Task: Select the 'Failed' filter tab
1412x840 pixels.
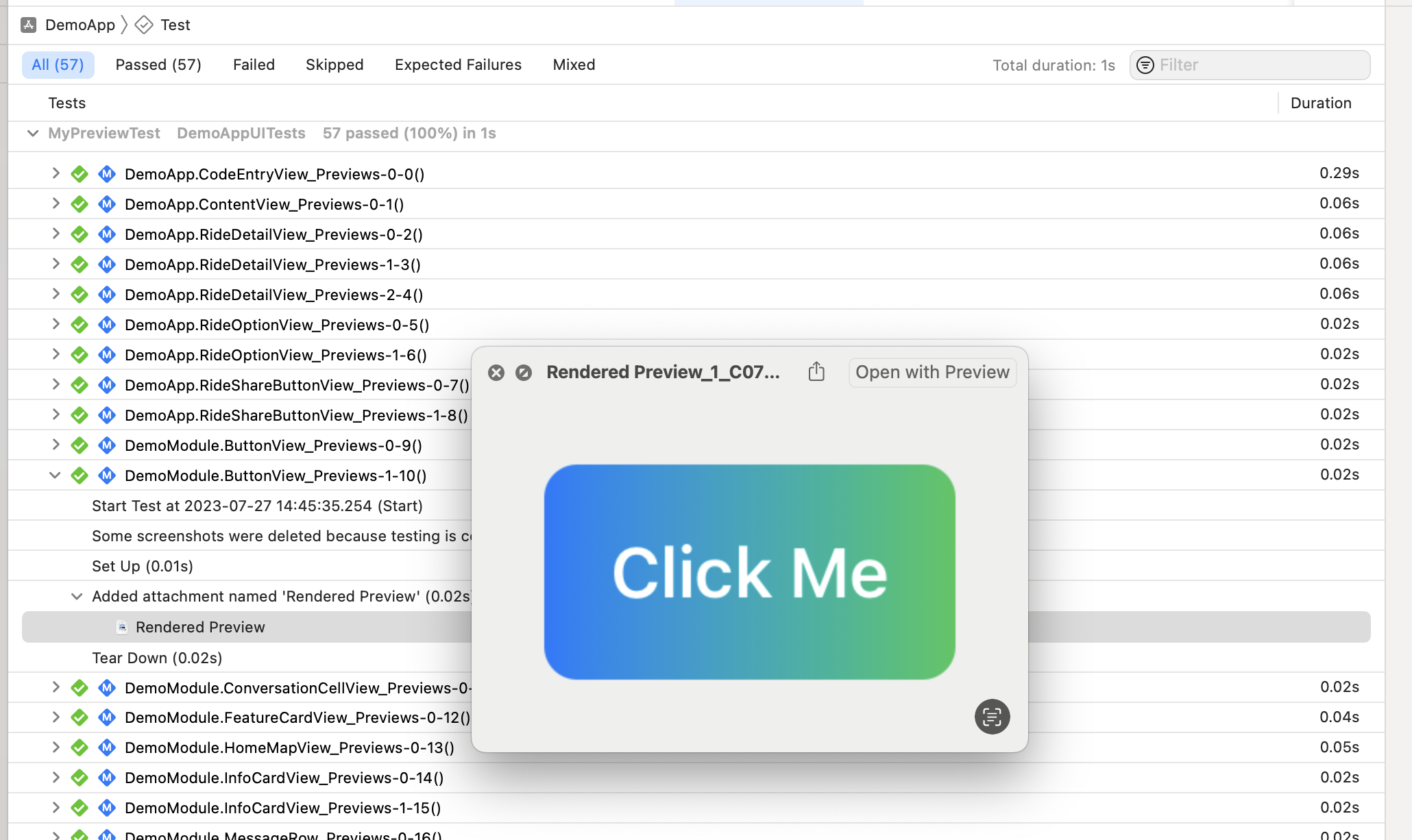Action: coord(253,64)
